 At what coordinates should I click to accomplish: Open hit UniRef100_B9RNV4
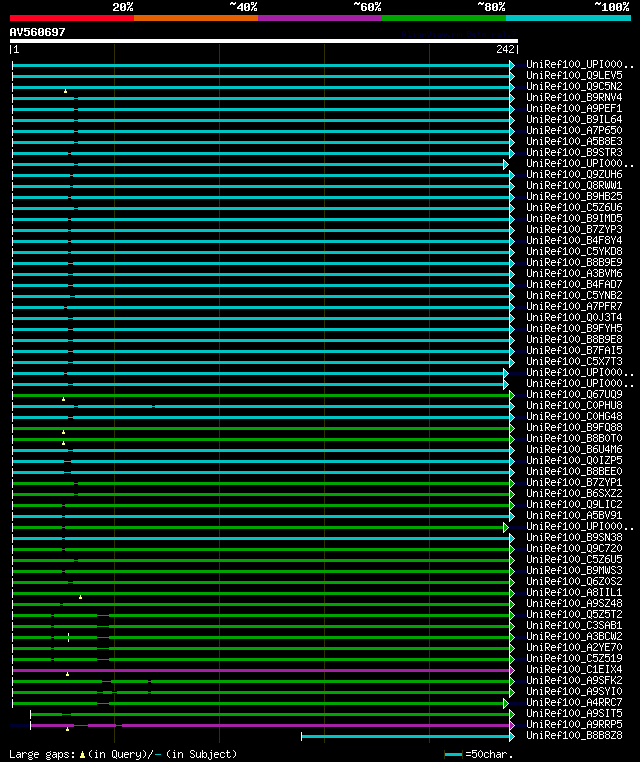click(x=574, y=97)
